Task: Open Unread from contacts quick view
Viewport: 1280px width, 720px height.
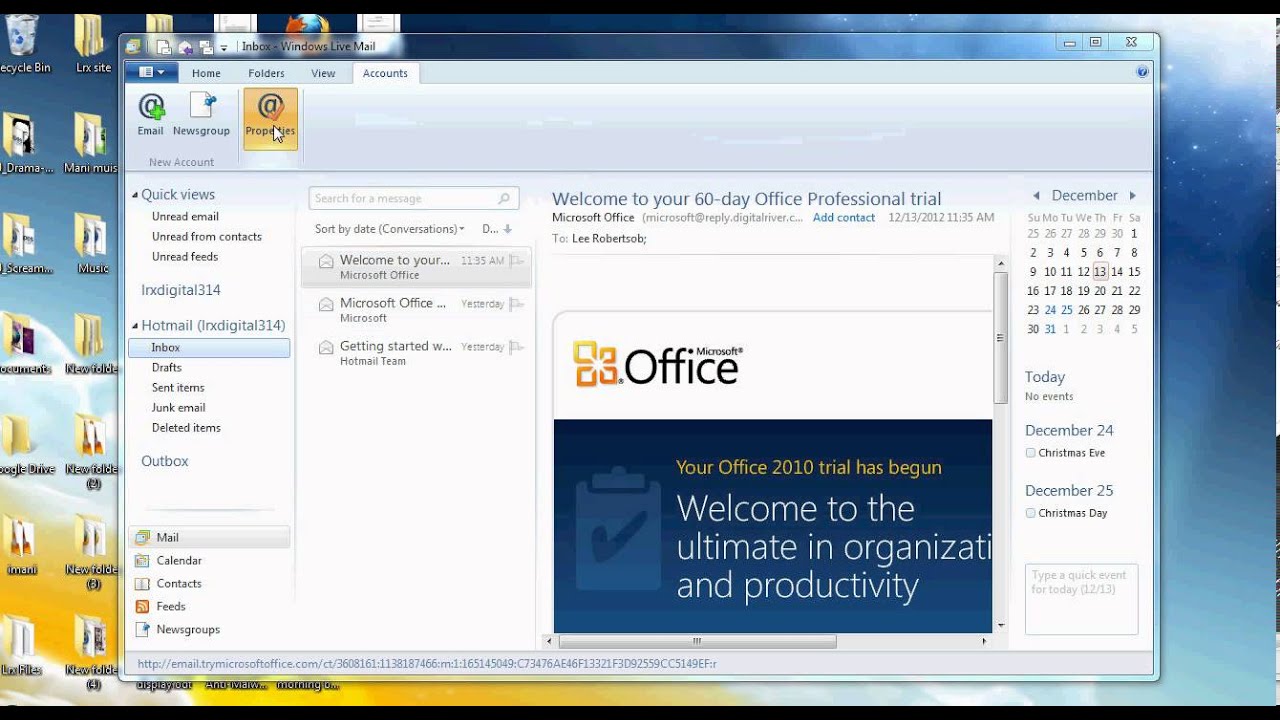Action: pos(207,236)
